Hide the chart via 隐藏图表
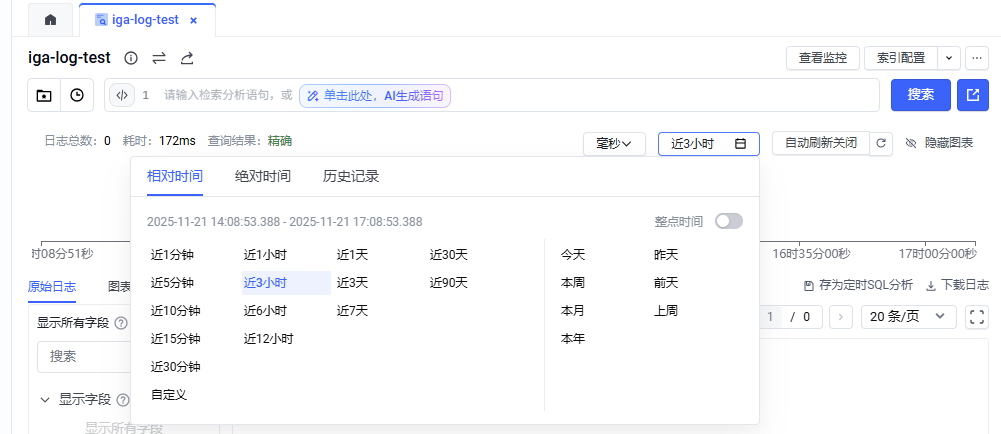The image size is (1001, 434). point(938,144)
